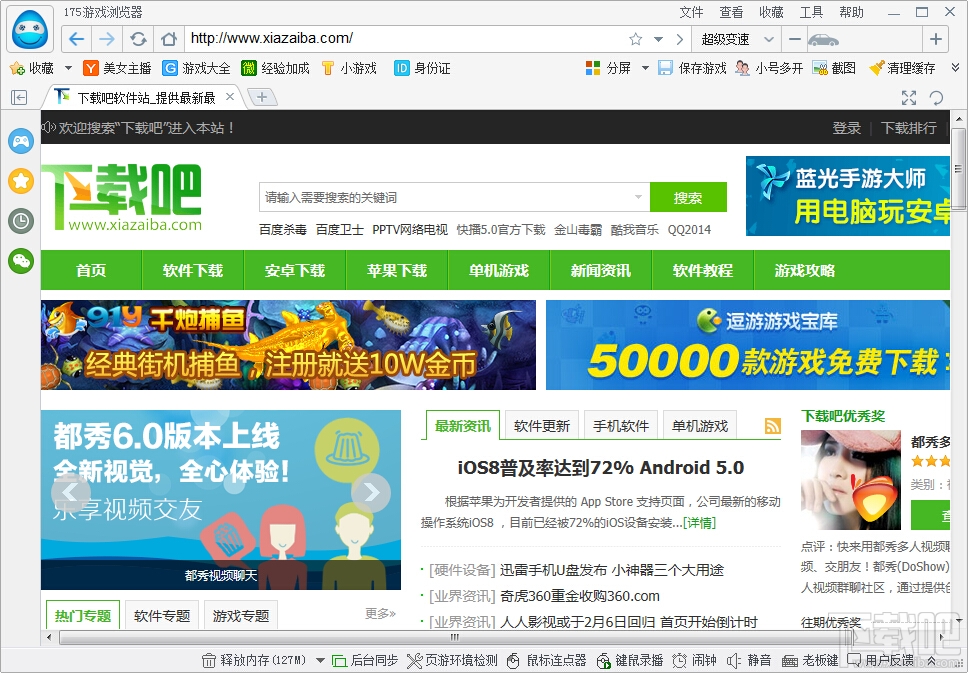Expand the 分屏 dropdown arrow
Image resolution: width=968 pixels, height=673 pixels.
[645, 68]
